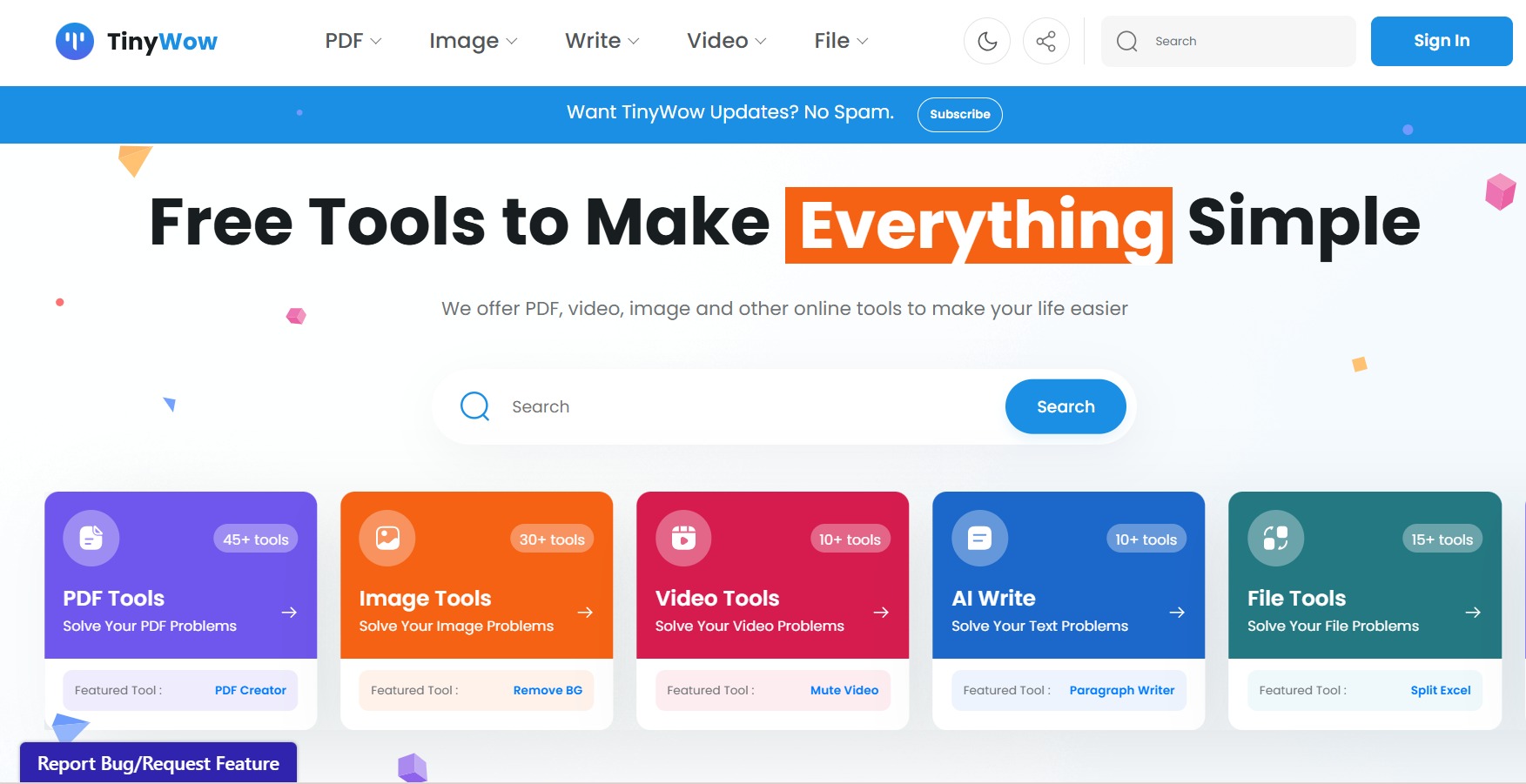This screenshot has height=784, width=1526.
Task: Expand the Write dropdown menu
Action: (602, 41)
